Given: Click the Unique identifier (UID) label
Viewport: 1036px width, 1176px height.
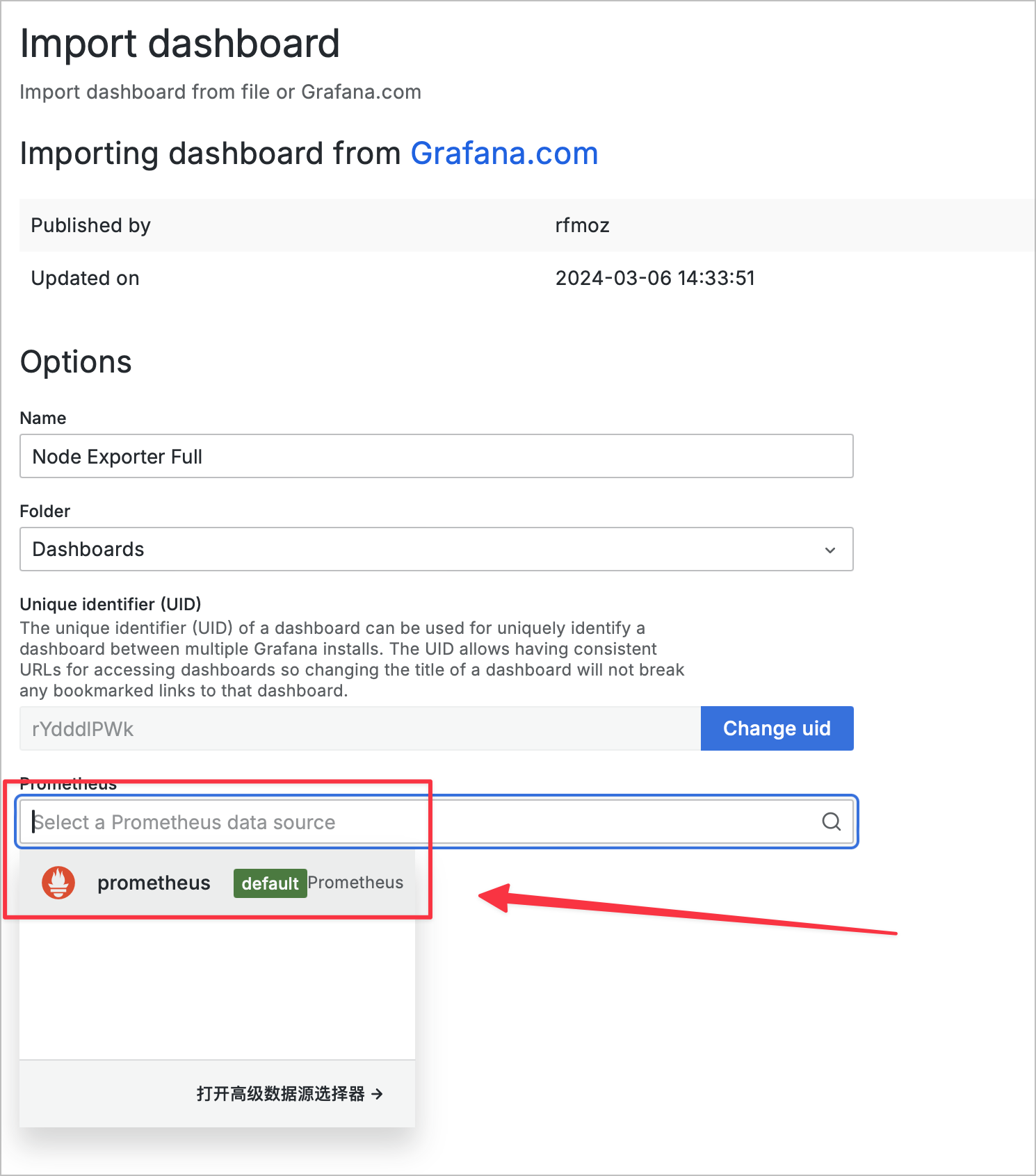Looking at the screenshot, I should pyautogui.click(x=111, y=604).
